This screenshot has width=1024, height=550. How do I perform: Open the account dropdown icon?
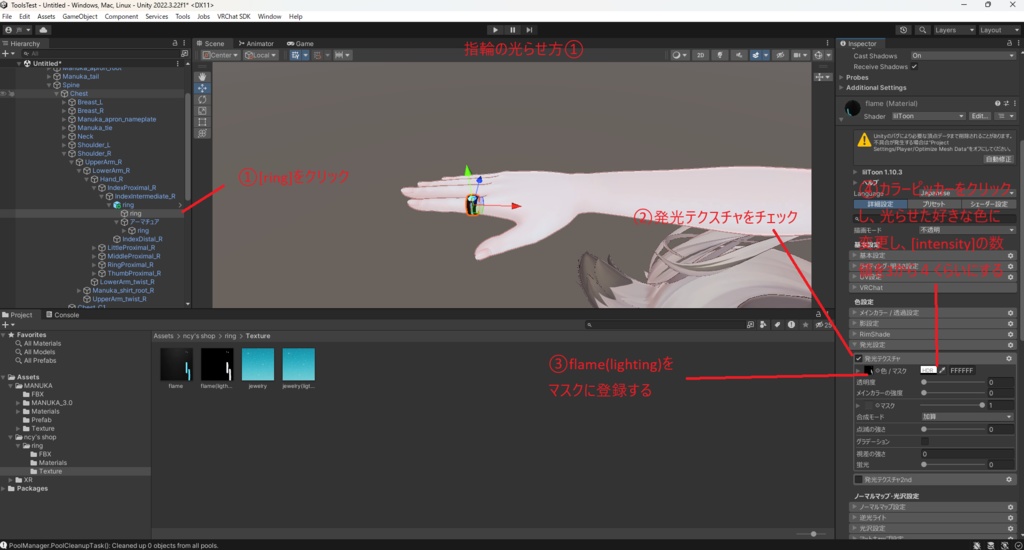tap(18, 30)
